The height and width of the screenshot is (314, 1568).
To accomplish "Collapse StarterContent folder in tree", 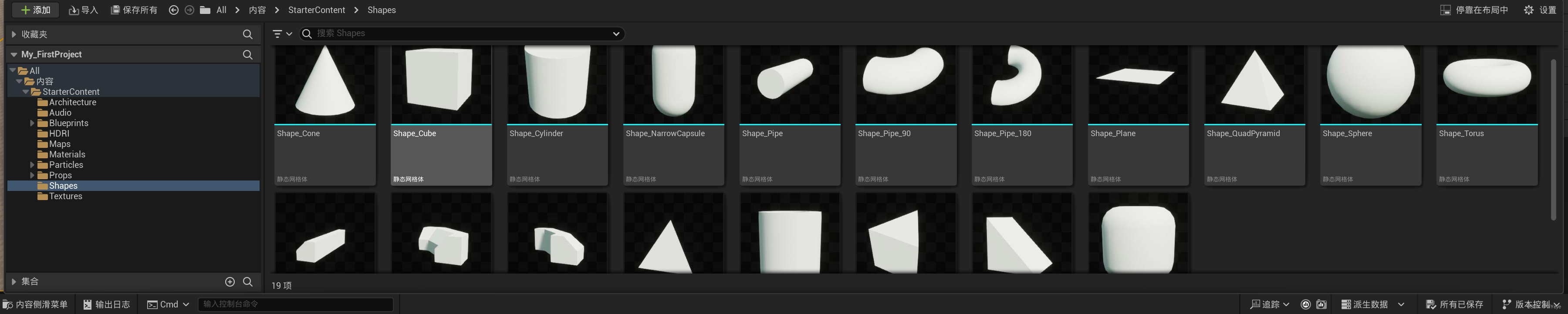I will point(26,92).
